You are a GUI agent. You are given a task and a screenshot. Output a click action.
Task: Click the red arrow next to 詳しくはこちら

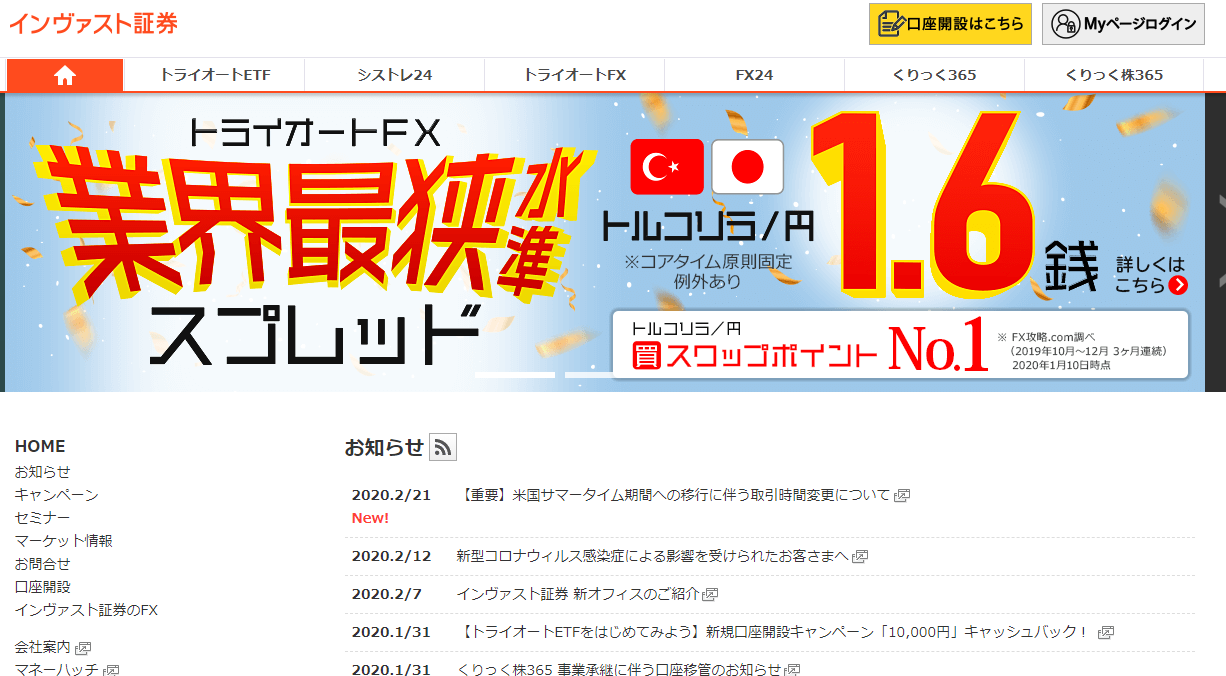click(1178, 285)
